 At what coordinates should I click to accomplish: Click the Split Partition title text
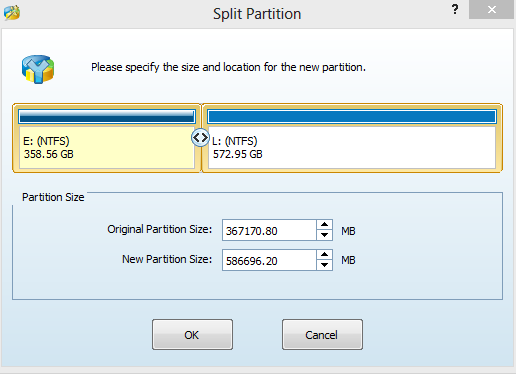click(257, 14)
